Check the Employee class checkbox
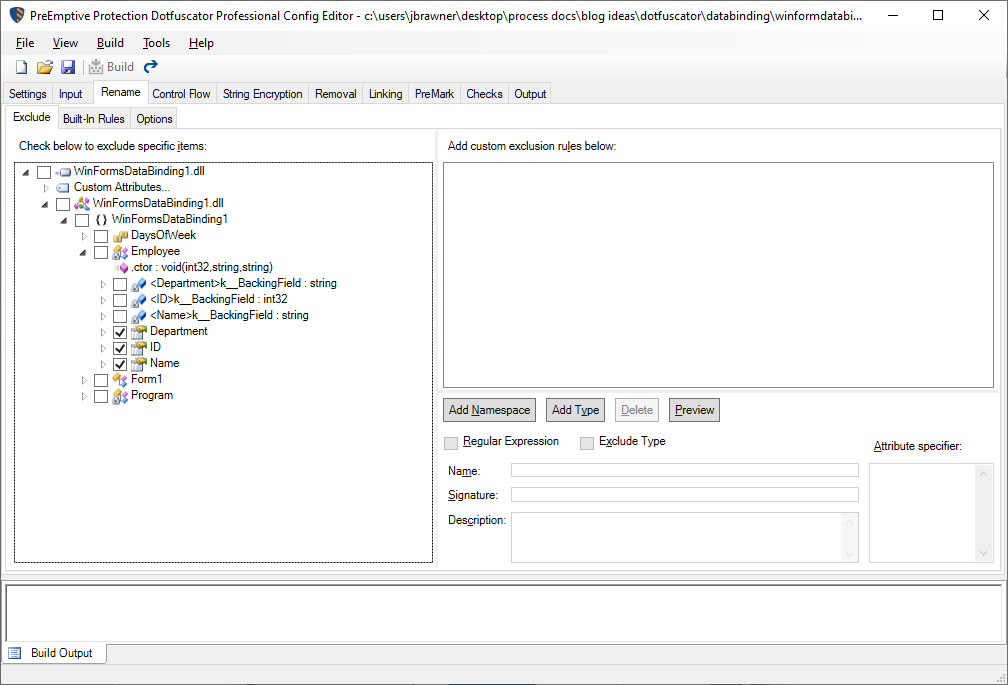 (101, 253)
